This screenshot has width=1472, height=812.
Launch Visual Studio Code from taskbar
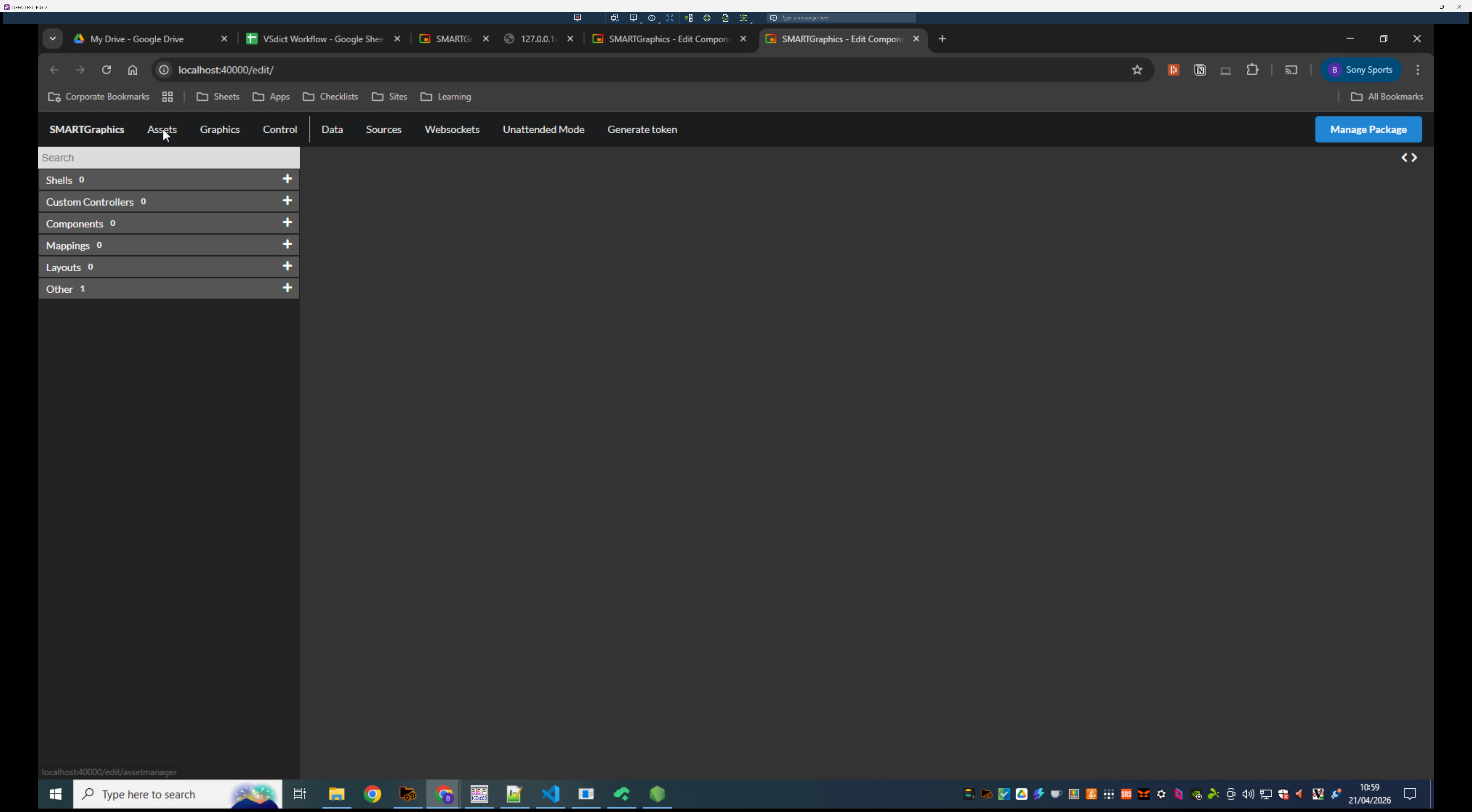(x=550, y=794)
